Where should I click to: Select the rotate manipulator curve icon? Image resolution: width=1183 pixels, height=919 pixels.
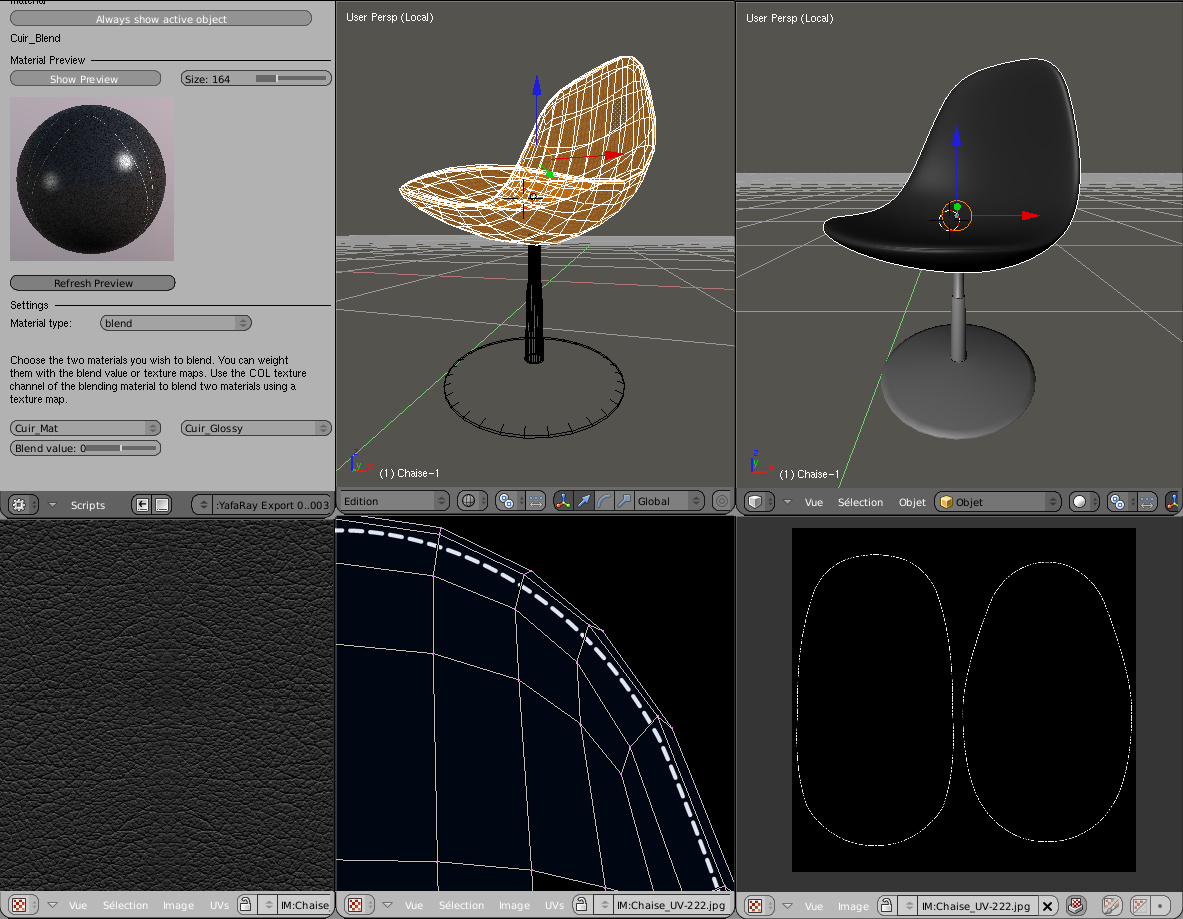tap(604, 501)
